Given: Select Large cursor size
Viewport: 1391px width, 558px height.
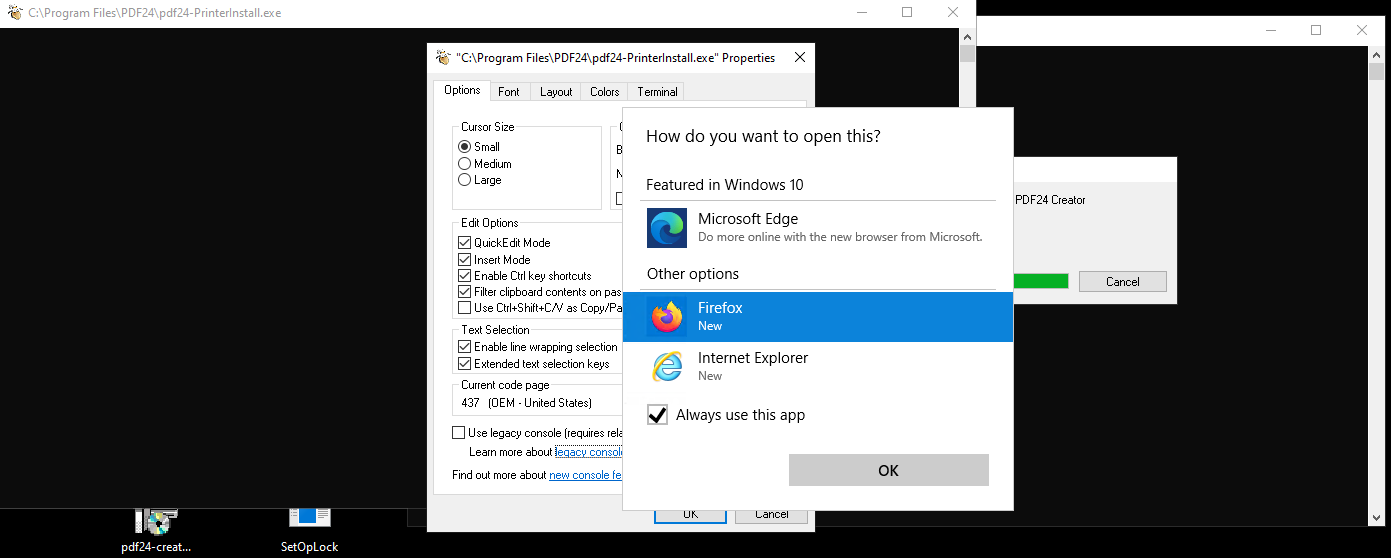Looking at the screenshot, I should 464,180.
